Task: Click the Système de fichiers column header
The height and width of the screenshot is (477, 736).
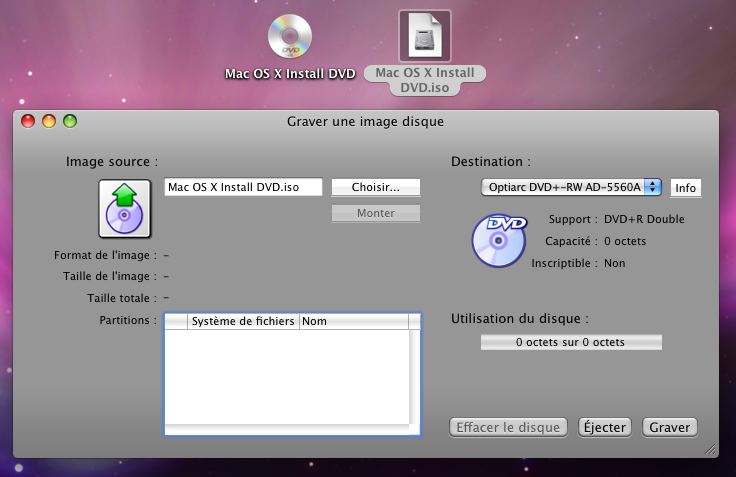Action: pos(243,321)
